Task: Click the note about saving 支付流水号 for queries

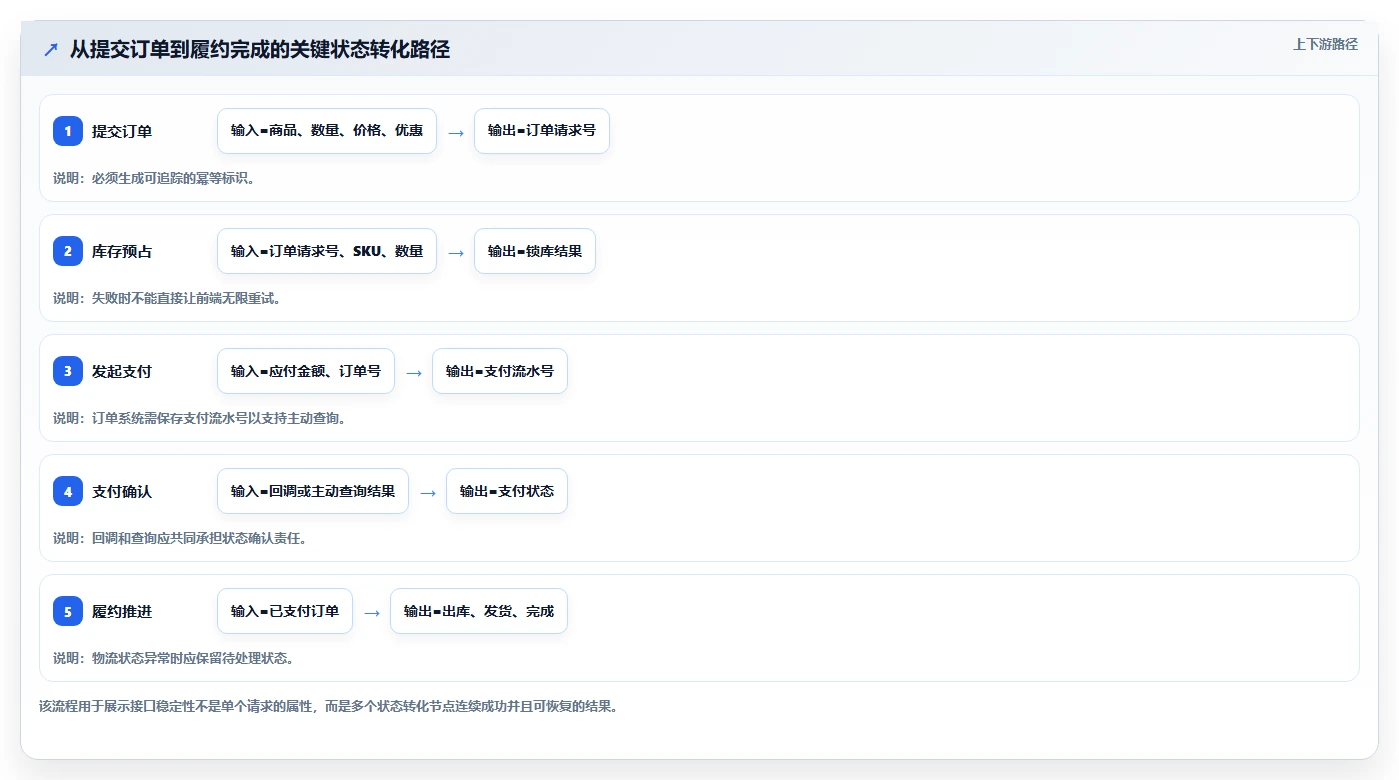Action: click(200, 418)
